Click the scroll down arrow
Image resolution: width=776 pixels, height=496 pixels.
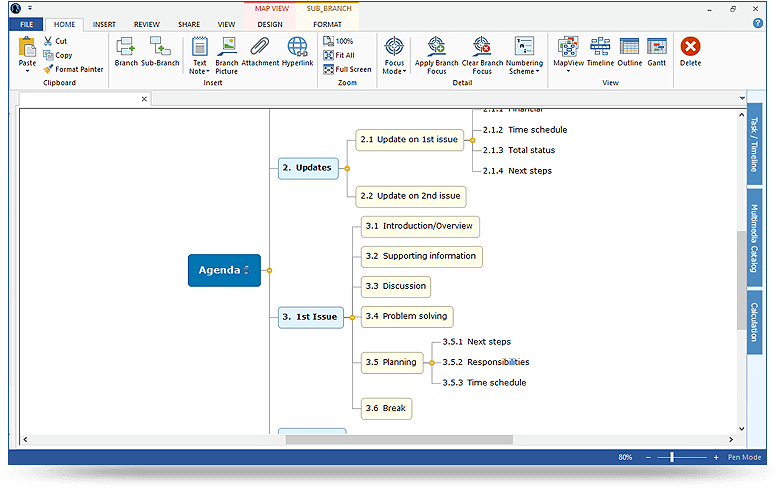[x=741, y=429]
